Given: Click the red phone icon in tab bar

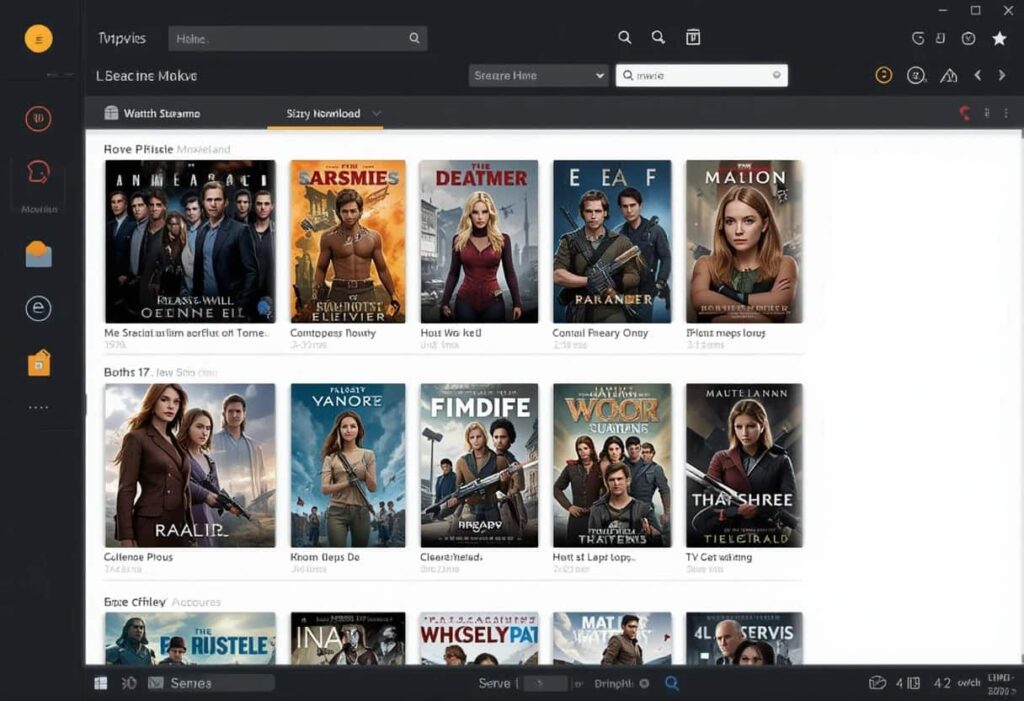Looking at the screenshot, I should 965,113.
